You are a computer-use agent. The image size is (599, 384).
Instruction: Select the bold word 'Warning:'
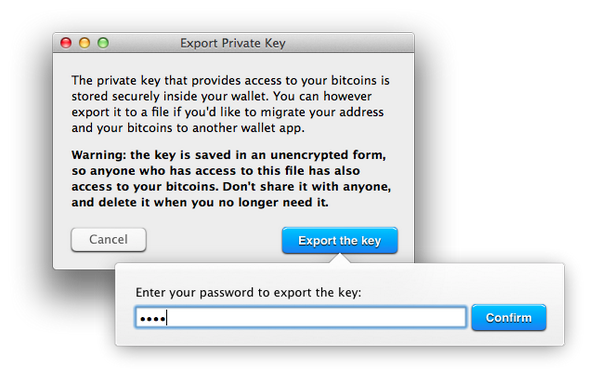[x=99, y=155]
